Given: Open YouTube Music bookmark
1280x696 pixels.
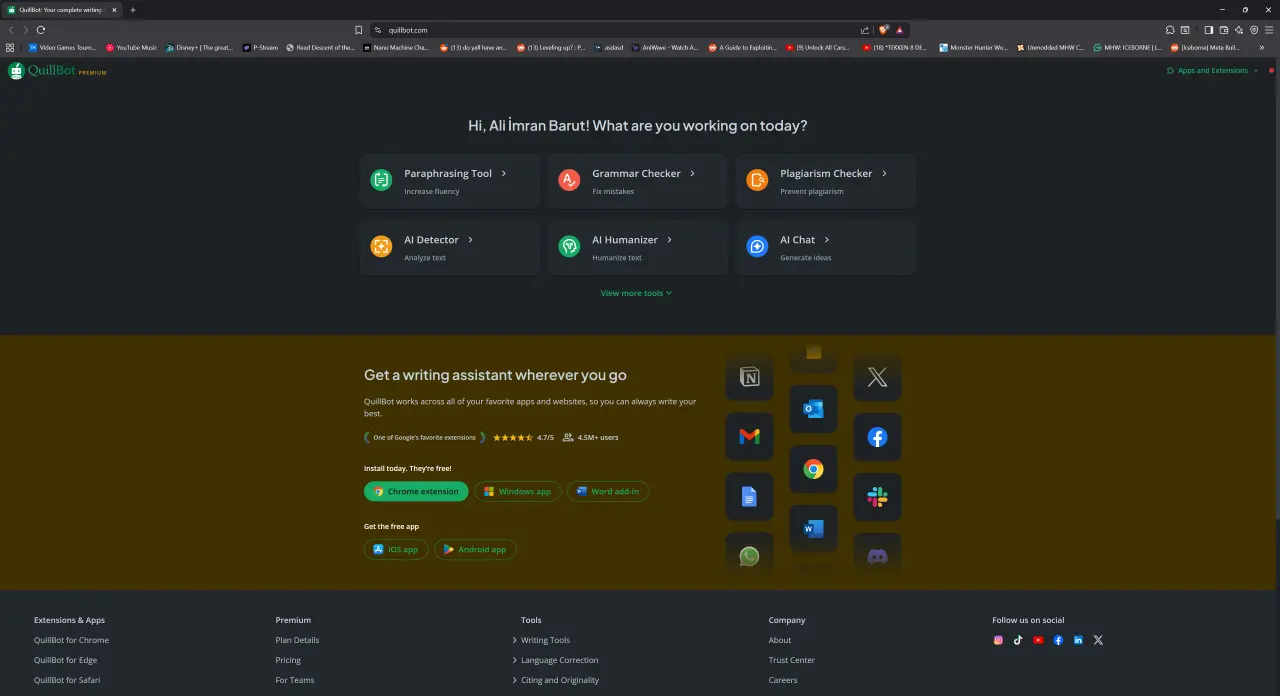Looking at the screenshot, I should tap(131, 47).
